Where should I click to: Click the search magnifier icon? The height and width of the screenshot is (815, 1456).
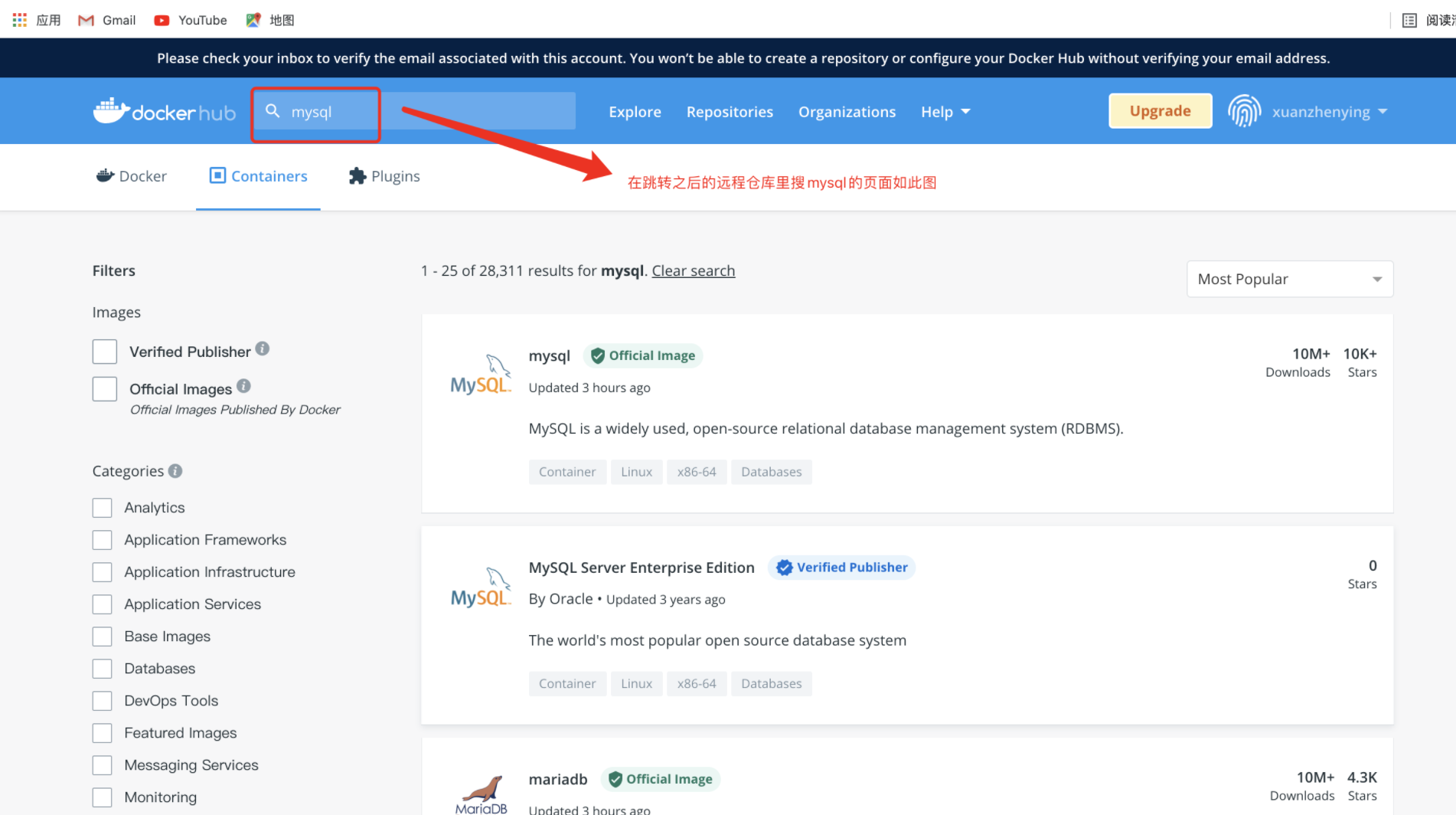(x=273, y=111)
